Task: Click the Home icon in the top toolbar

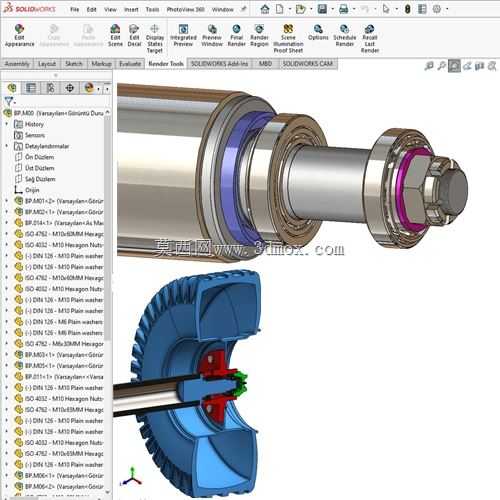Action: pyautogui.click(x=265, y=9)
